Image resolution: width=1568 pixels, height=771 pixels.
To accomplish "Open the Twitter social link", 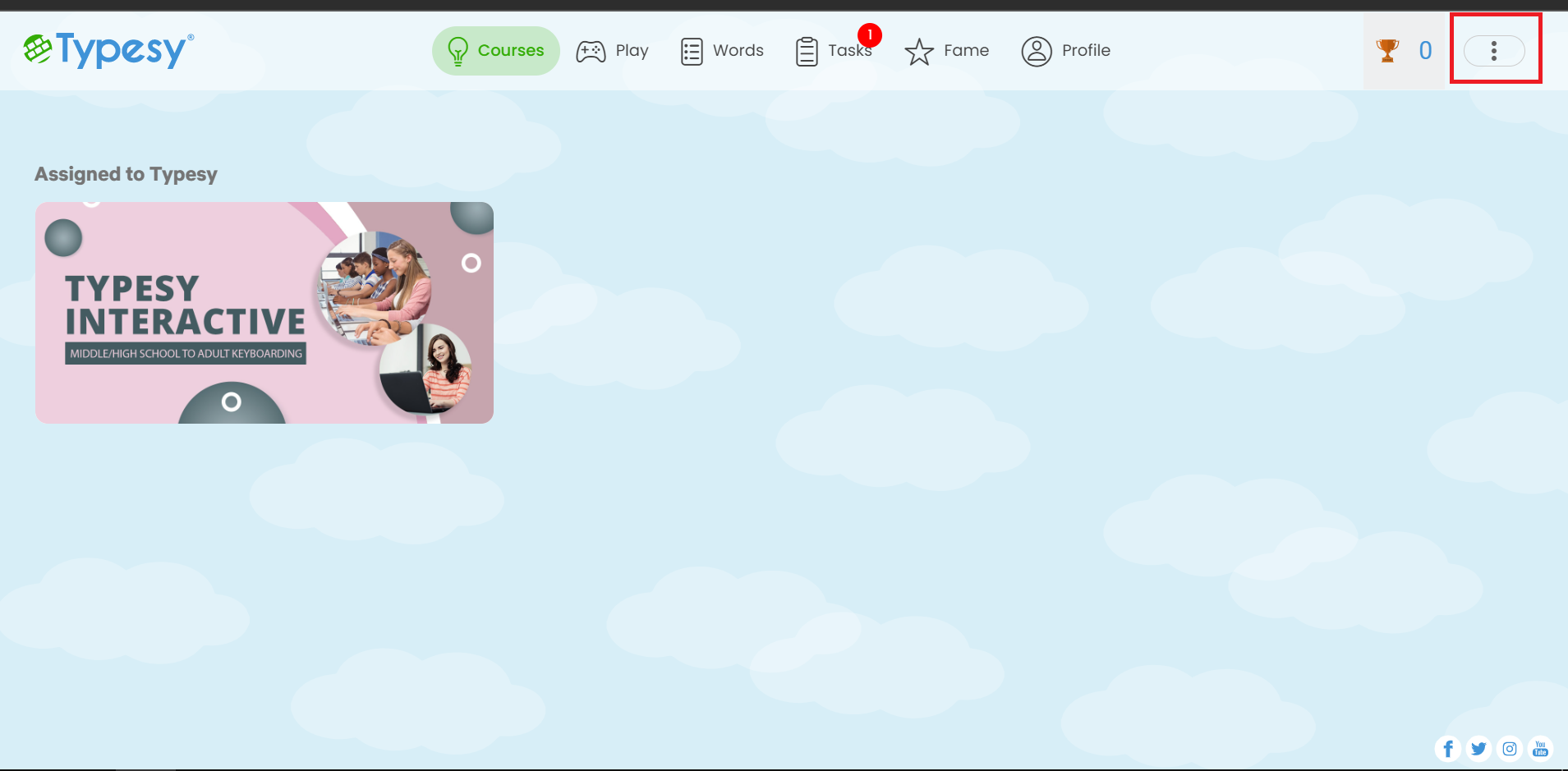I will (1479, 749).
